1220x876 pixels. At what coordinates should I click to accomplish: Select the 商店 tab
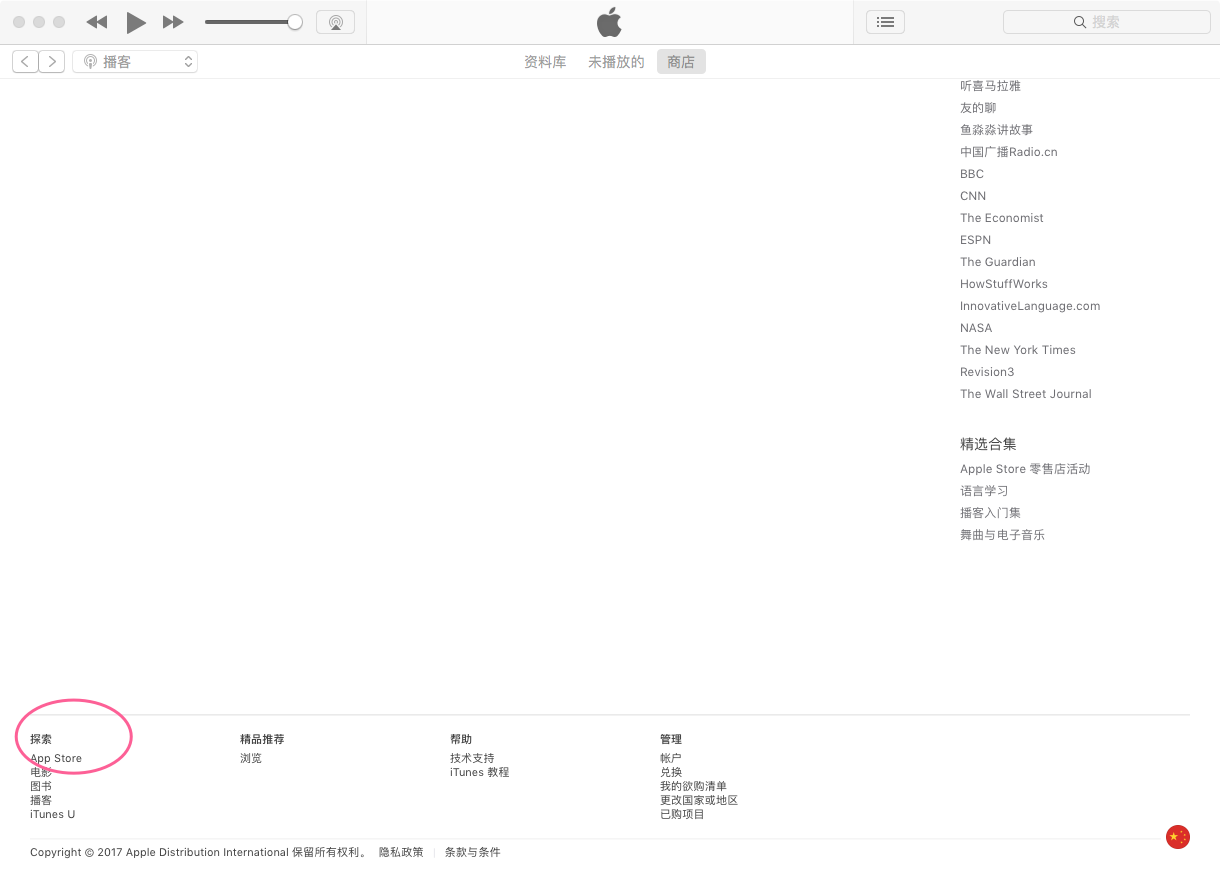pyautogui.click(x=681, y=62)
